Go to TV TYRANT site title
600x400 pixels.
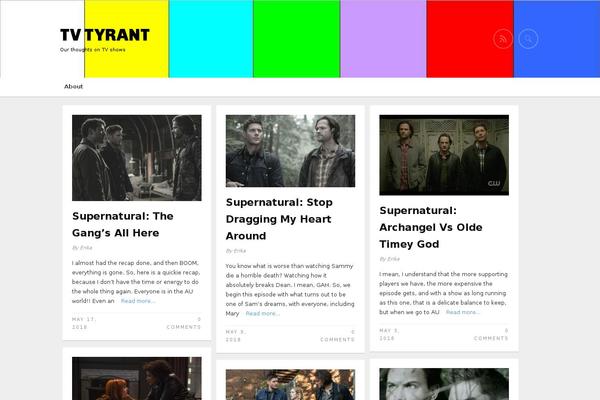coord(105,35)
